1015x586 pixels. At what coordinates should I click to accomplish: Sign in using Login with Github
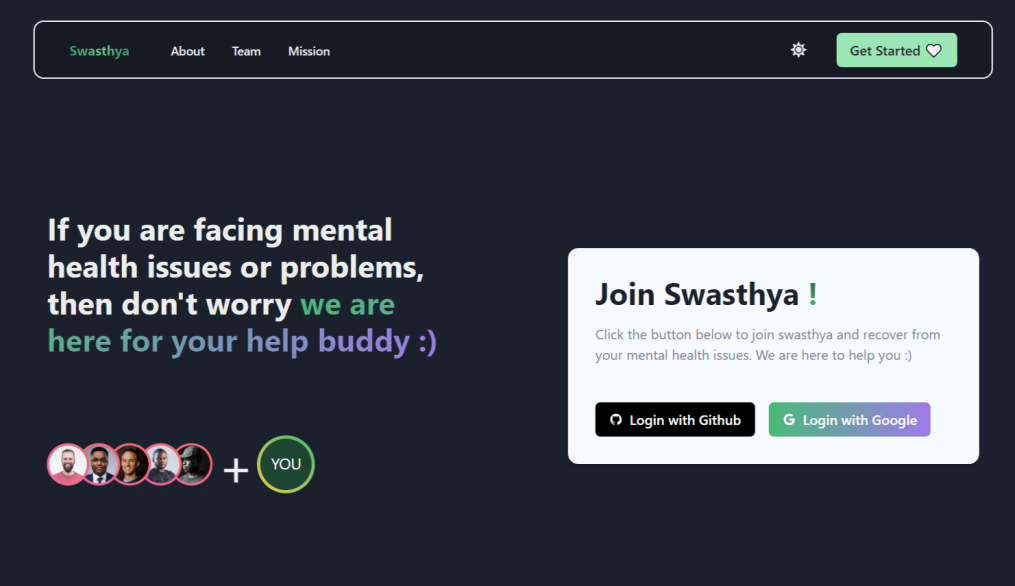click(x=675, y=420)
